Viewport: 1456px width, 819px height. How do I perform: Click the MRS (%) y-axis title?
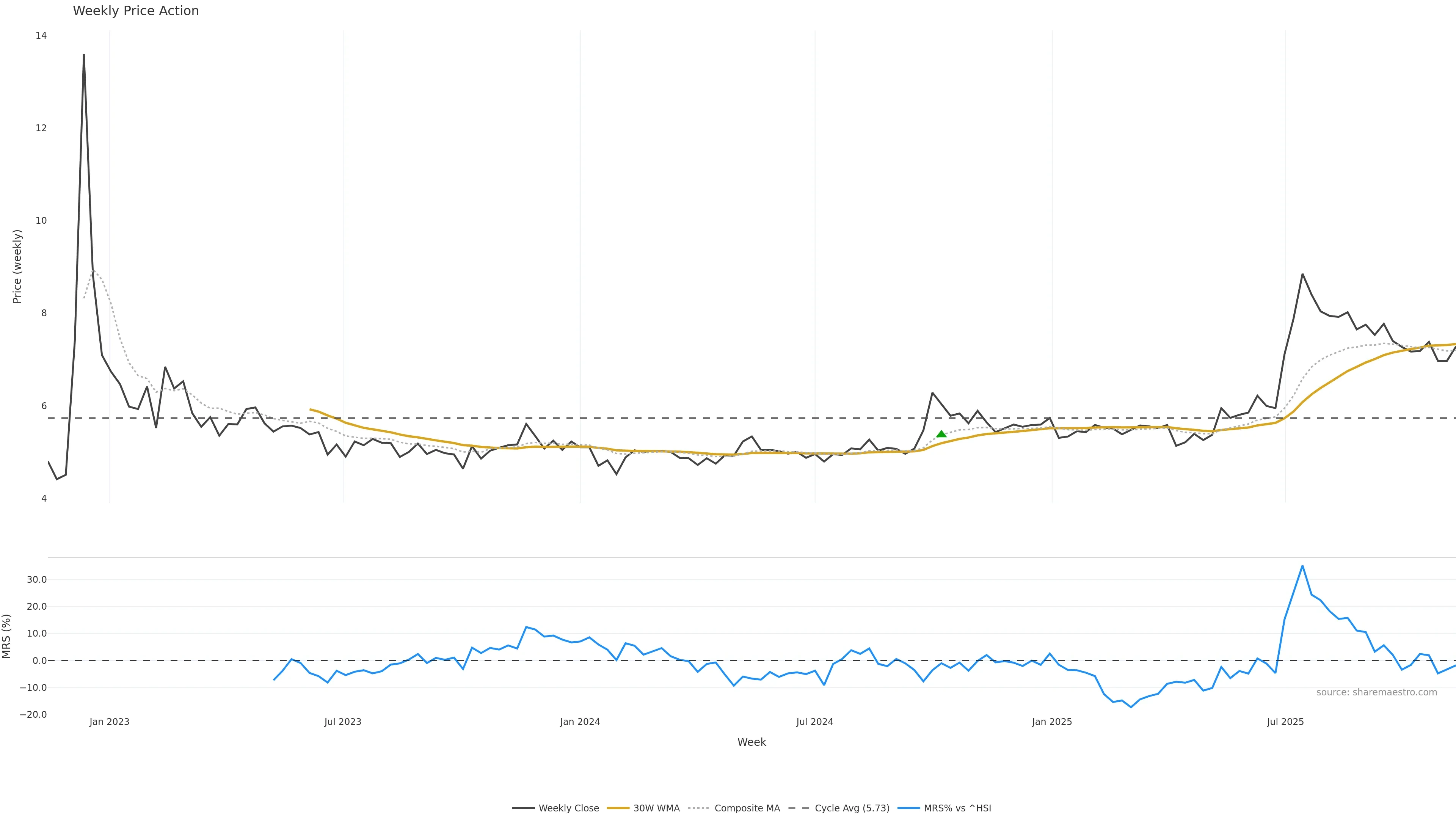click(7, 636)
